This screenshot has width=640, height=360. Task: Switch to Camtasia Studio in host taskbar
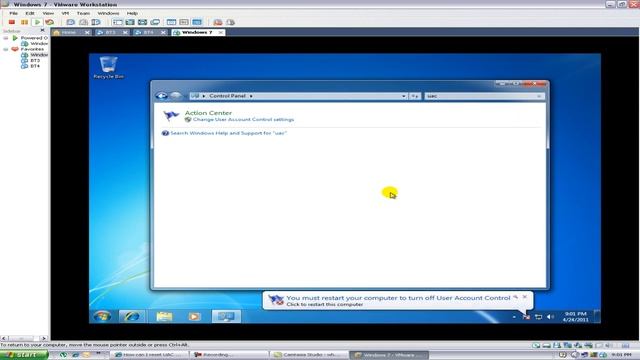coord(309,355)
